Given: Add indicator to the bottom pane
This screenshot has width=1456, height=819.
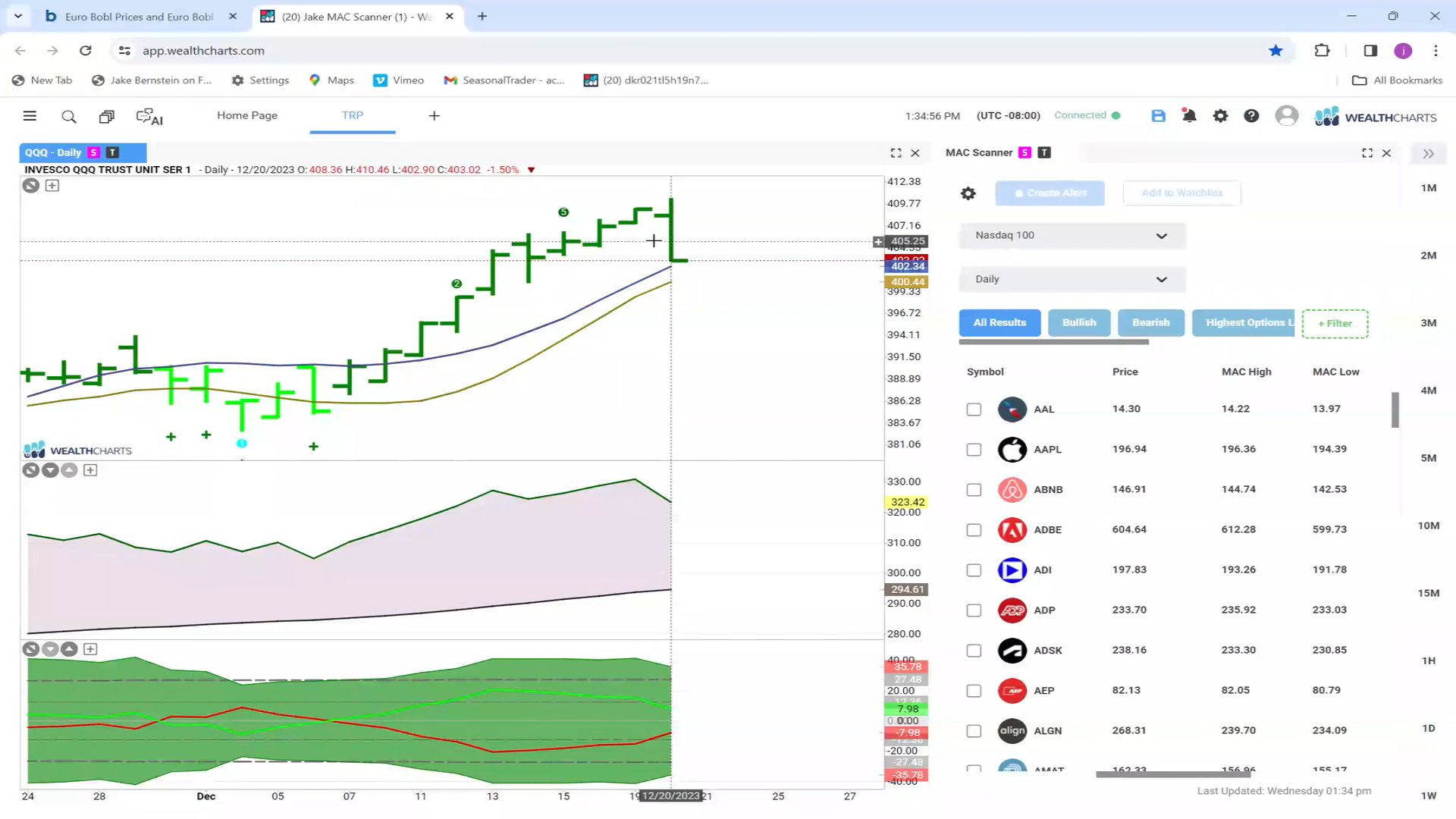Looking at the screenshot, I should [90, 649].
